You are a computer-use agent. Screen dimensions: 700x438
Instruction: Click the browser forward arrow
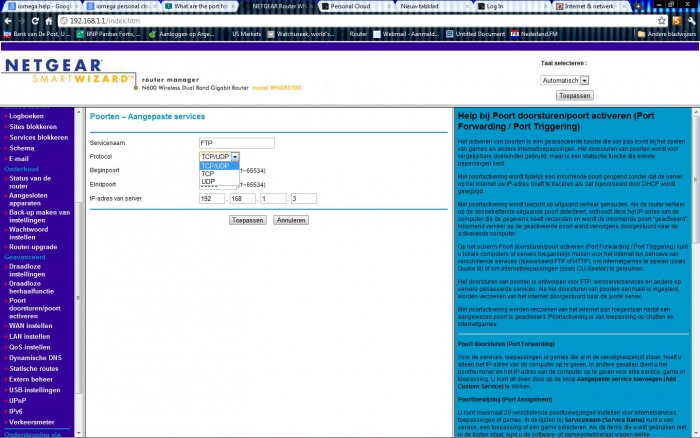coord(21,21)
